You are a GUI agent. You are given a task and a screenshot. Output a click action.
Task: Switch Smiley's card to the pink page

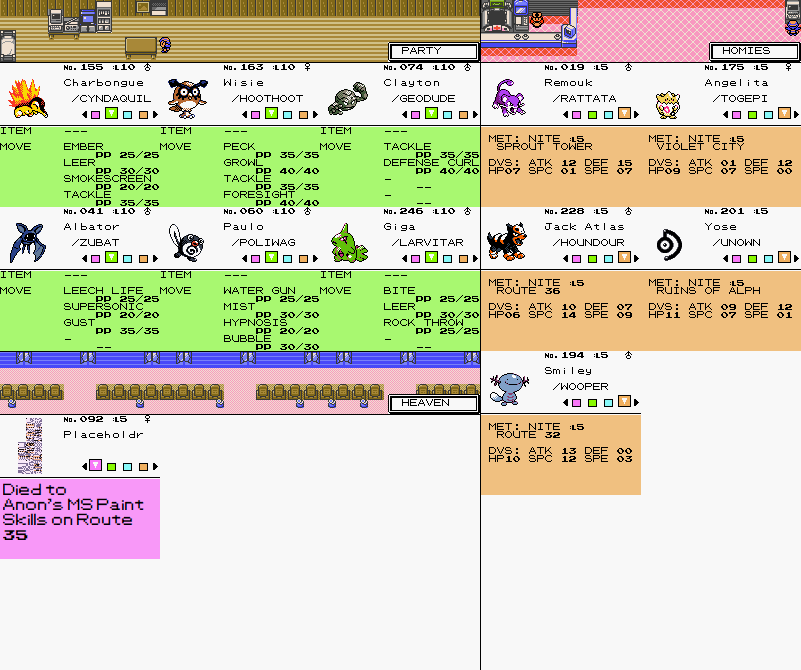(576, 403)
